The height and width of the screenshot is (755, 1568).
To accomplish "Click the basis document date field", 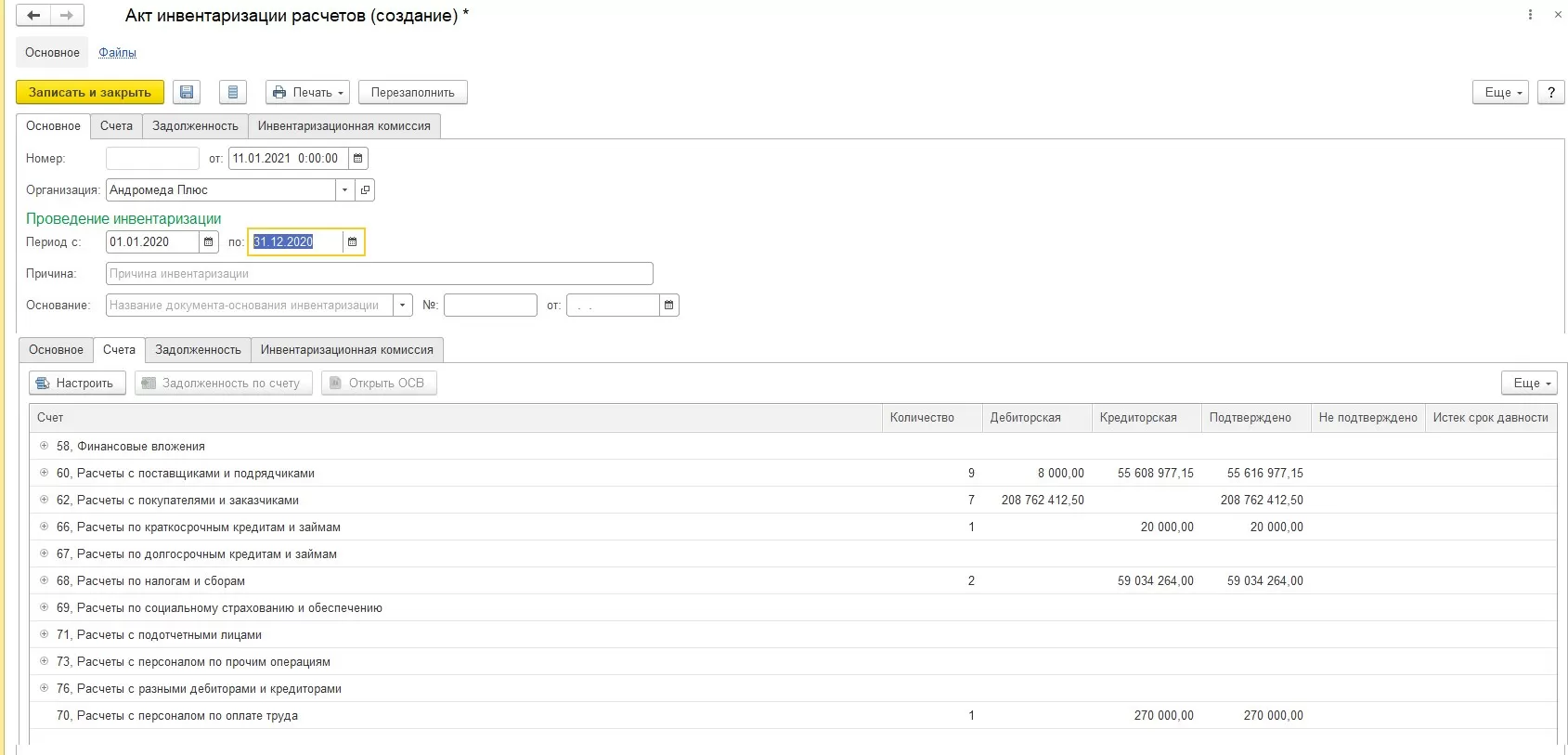I will click(613, 306).
